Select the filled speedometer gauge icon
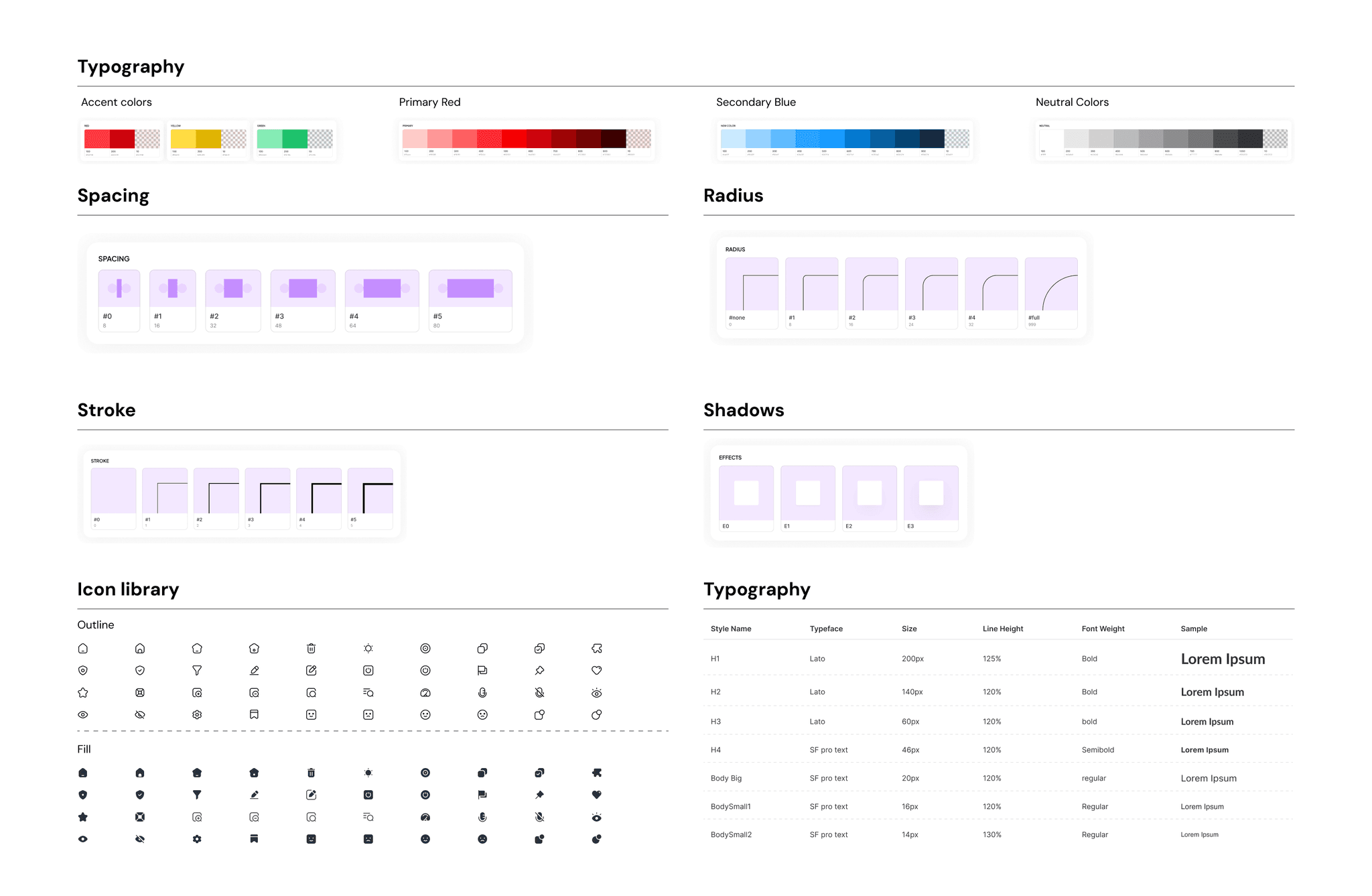Image resolution: width=1372 pixels, height=896 pixels. click(x=425, y=817)
